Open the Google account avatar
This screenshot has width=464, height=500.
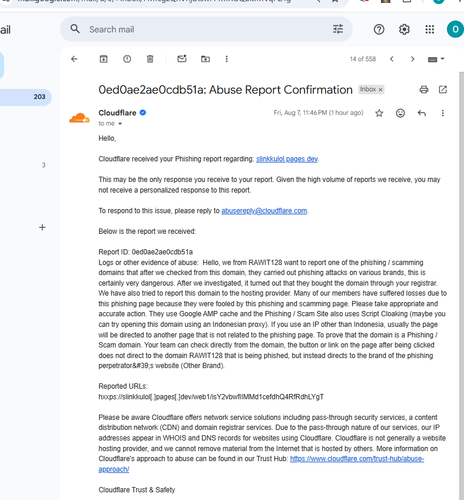(x=455, y=29)
